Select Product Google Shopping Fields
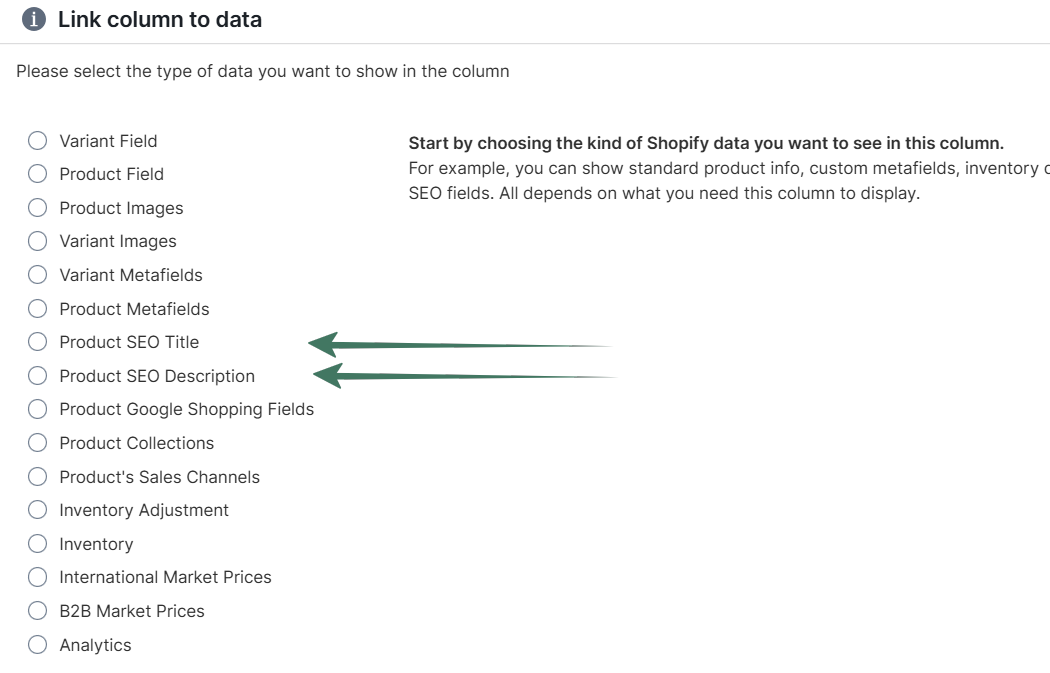Image resolution: width=1050 pixels, height=673 pixels. (x=37, y=408)
